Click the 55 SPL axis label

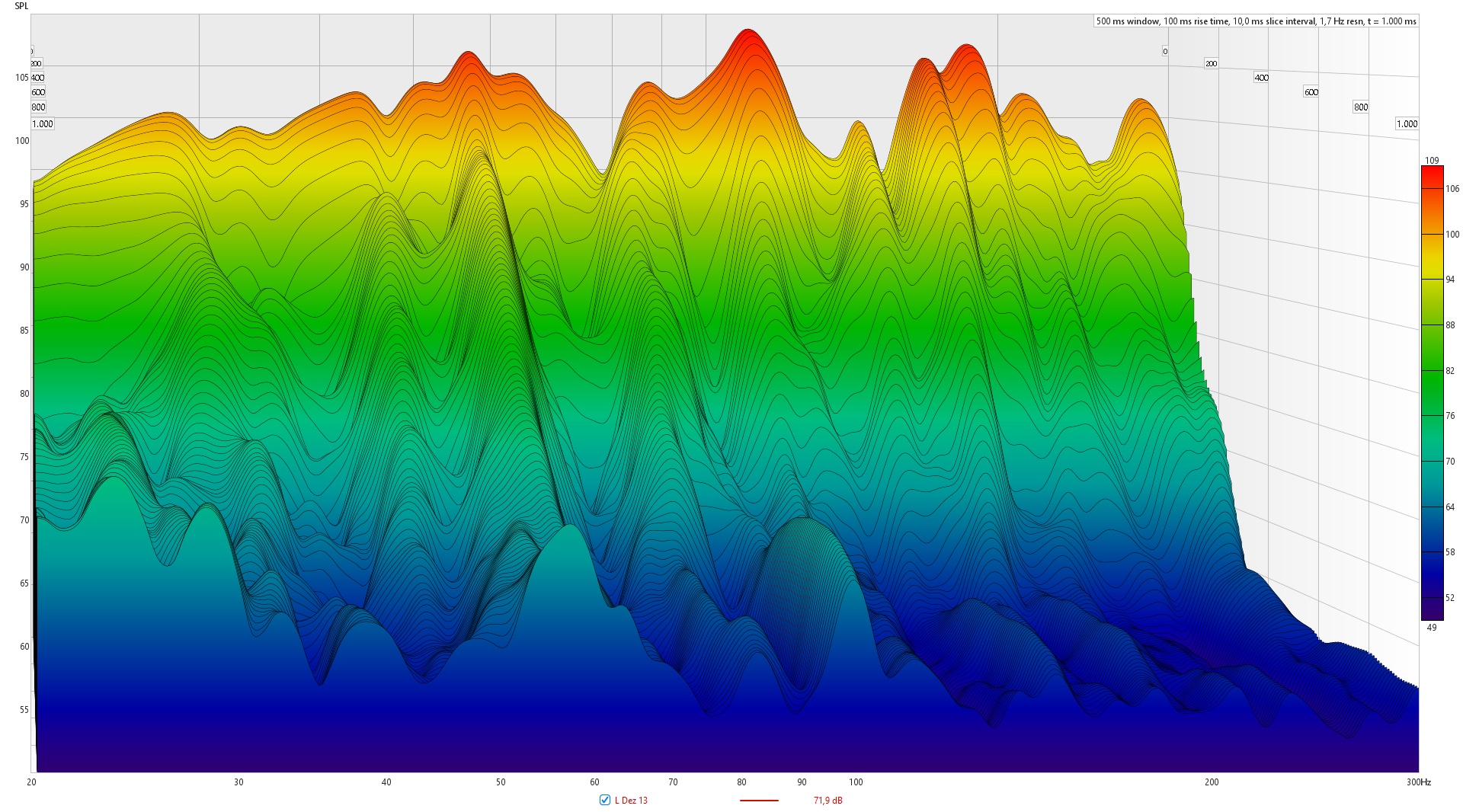24,710
